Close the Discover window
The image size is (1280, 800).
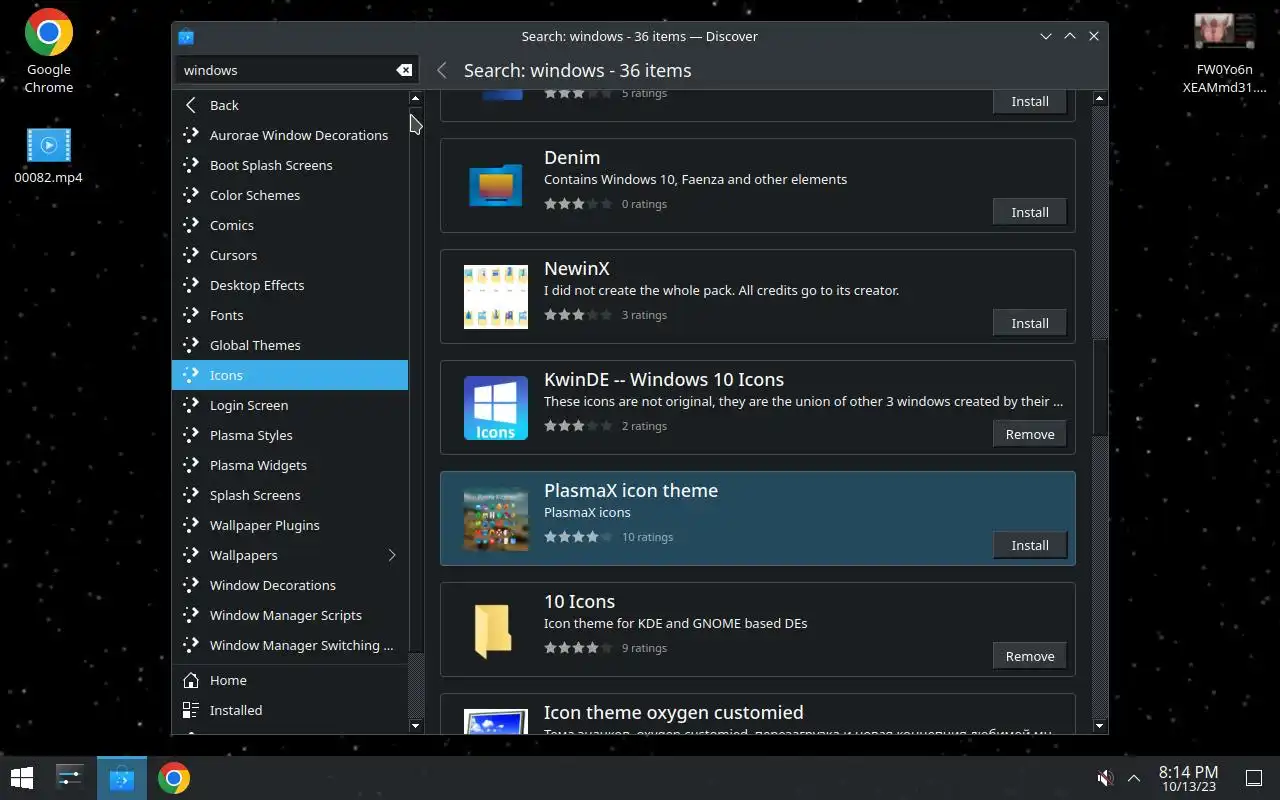[1094, 36]
